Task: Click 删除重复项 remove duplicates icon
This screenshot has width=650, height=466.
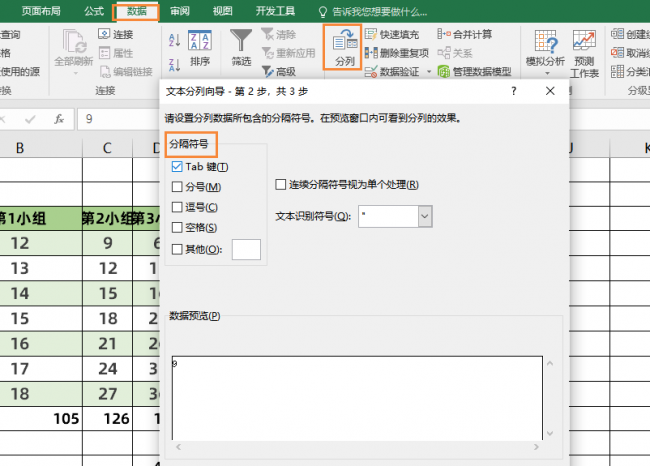Action: pos(371,53)
